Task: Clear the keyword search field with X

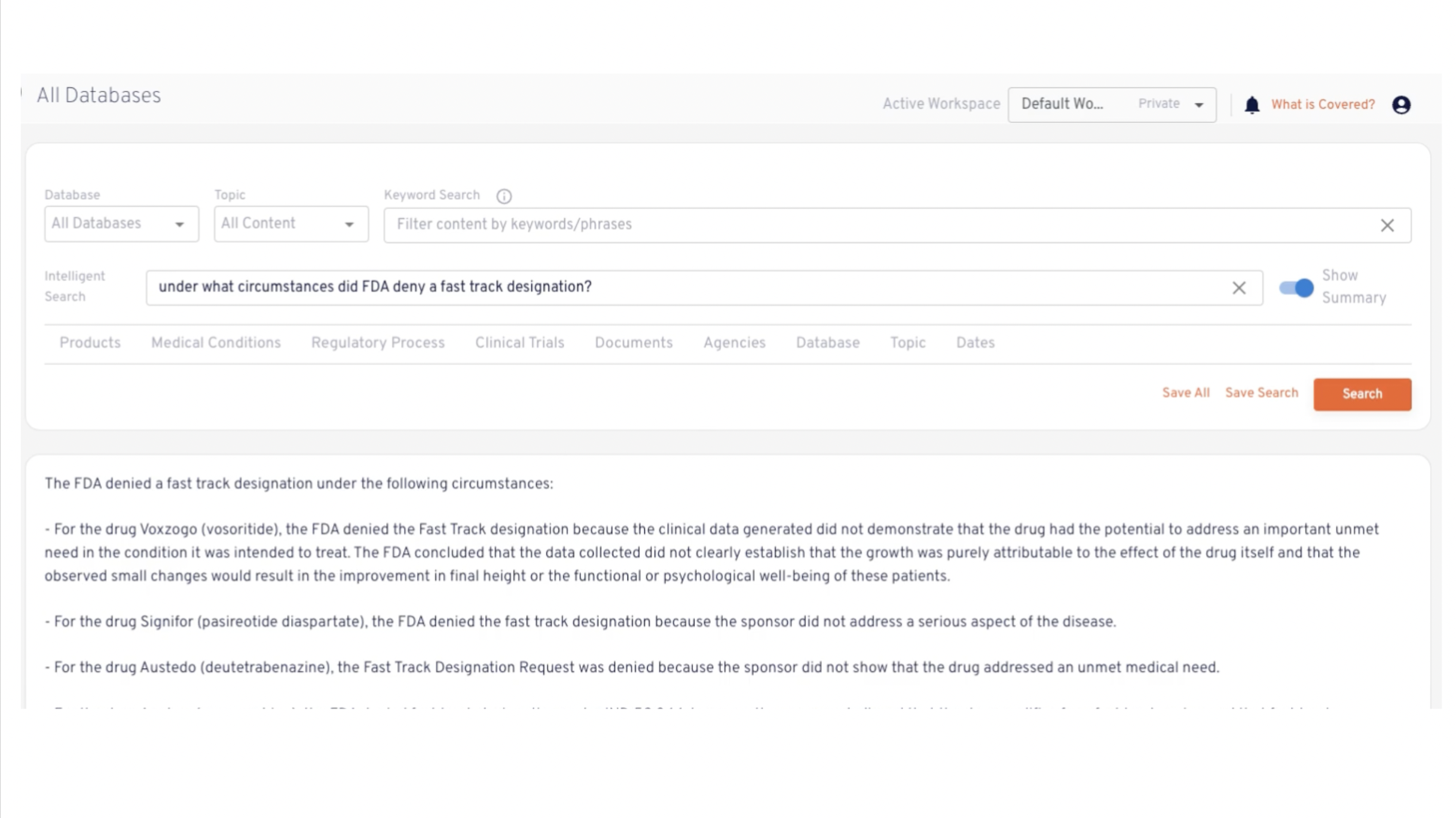Action: (x=1387, y=225)
